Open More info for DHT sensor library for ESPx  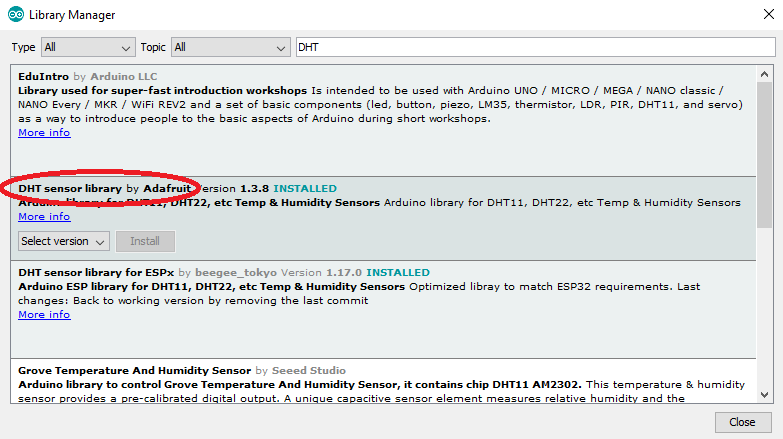tap(44, 314)
